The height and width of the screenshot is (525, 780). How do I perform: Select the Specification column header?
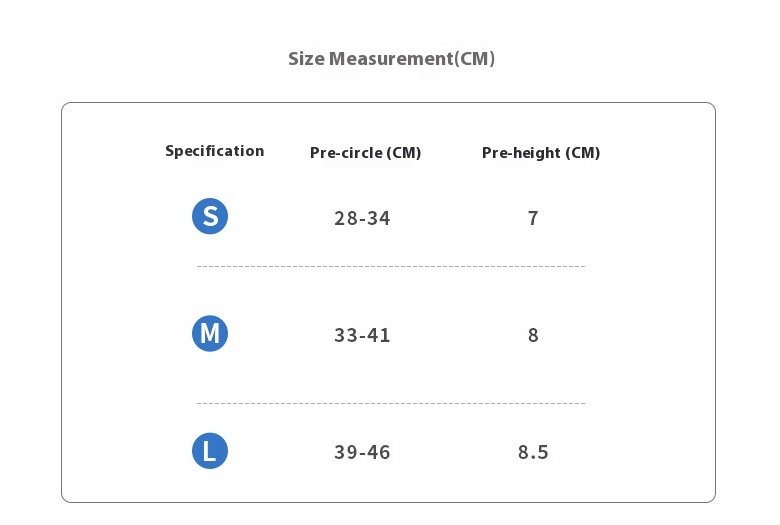point(214,151)
